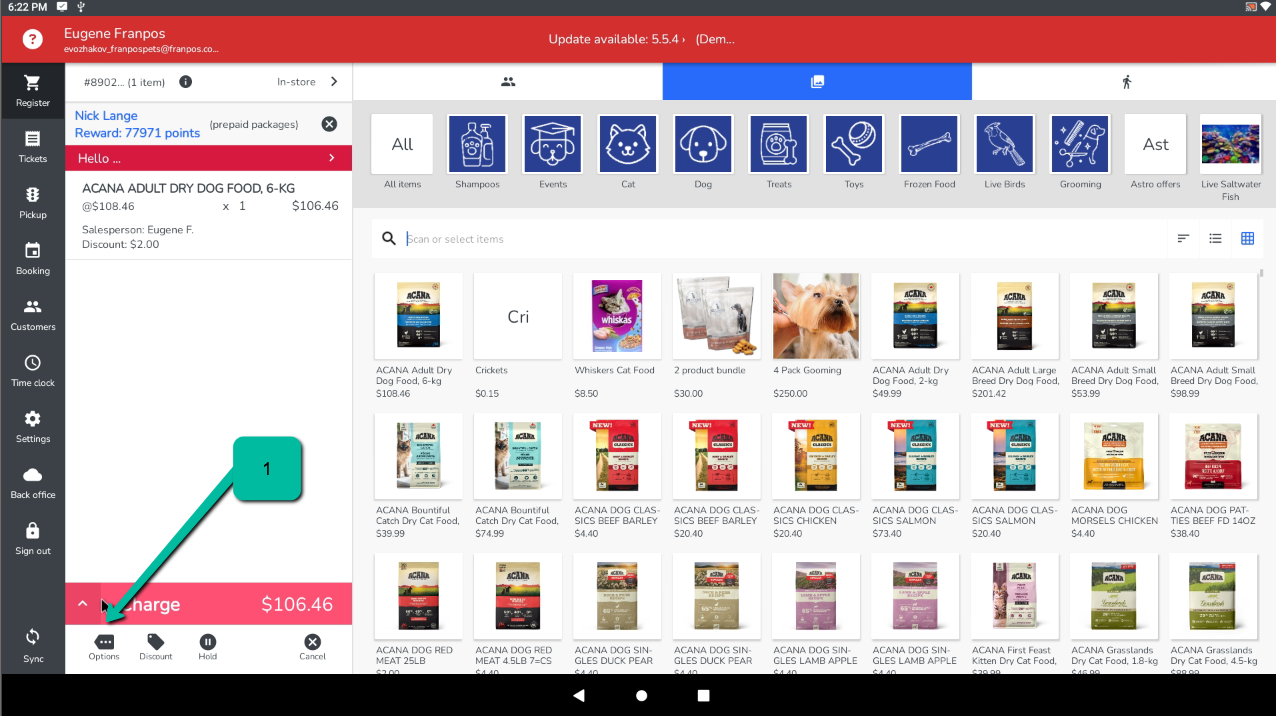Open Register in the sidebar
The width and height of the screenshot is (1276, 716).
tap(33, 91)
